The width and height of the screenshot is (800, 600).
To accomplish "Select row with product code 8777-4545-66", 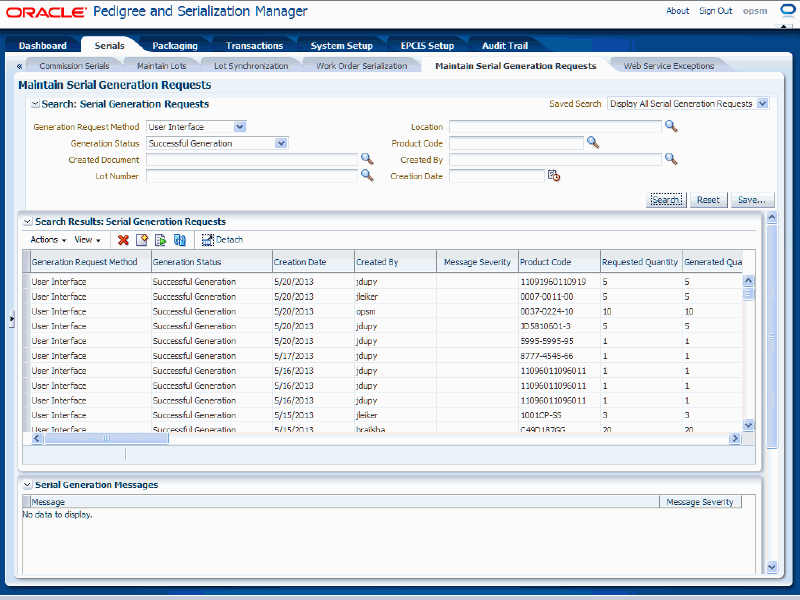I will pyautogui.click(x=383, y=356).
